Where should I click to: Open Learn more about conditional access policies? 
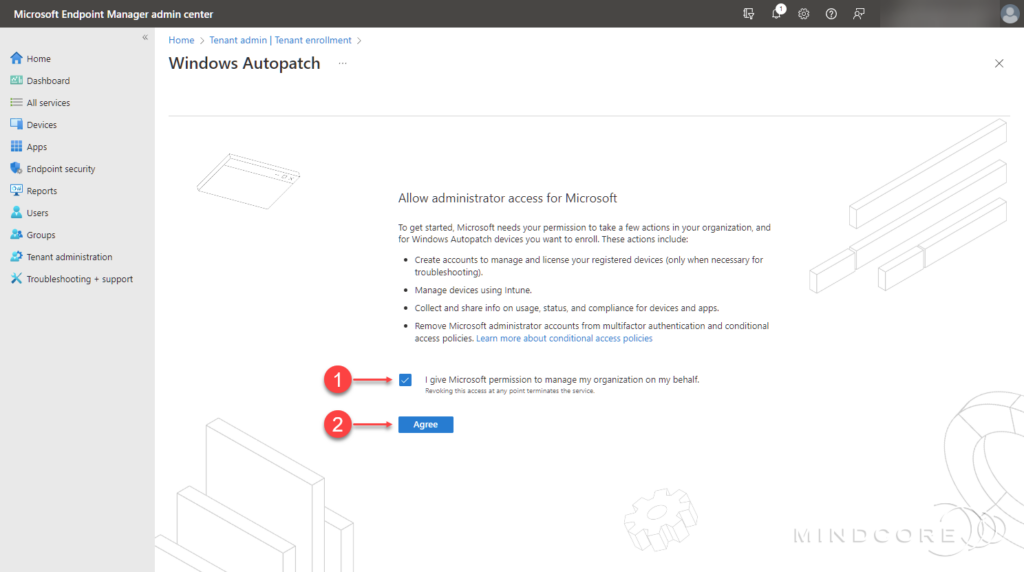point(564,338)
